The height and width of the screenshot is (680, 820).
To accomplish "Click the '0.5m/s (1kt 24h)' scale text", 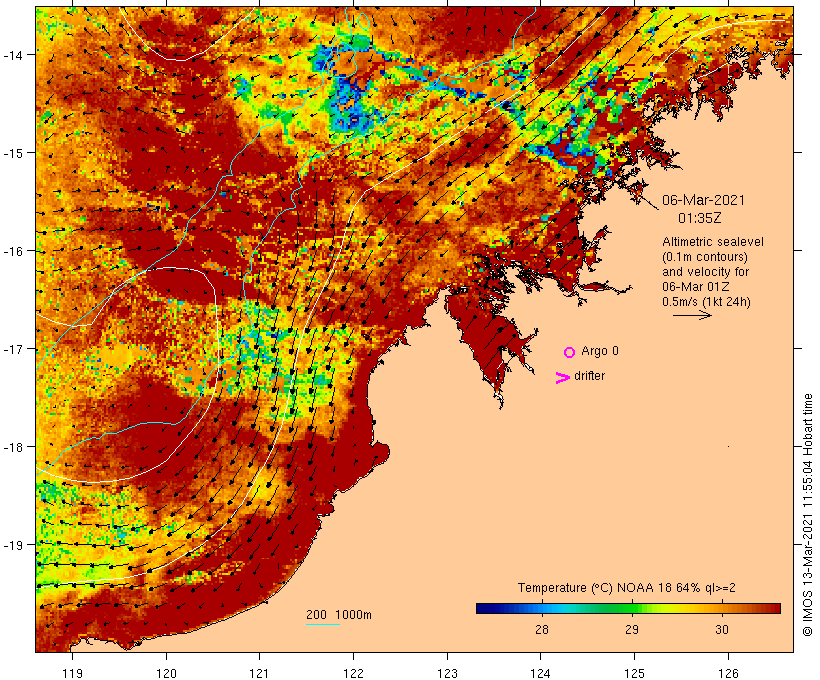I will pyautogui.click(x=706, y=302).
